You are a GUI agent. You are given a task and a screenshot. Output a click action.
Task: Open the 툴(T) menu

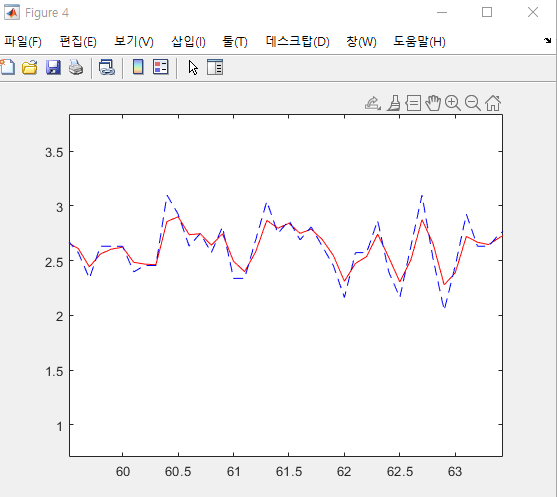click(235, 42)
